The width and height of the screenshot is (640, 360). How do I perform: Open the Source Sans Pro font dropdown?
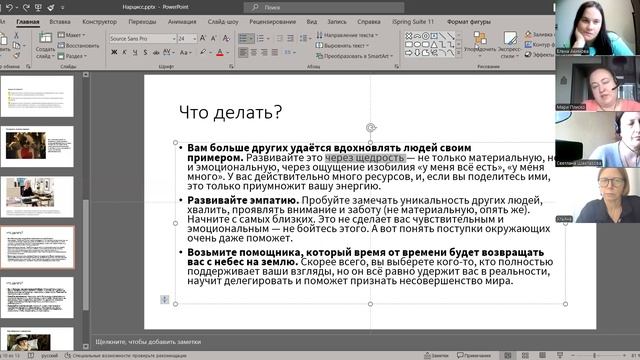[174, 38]
